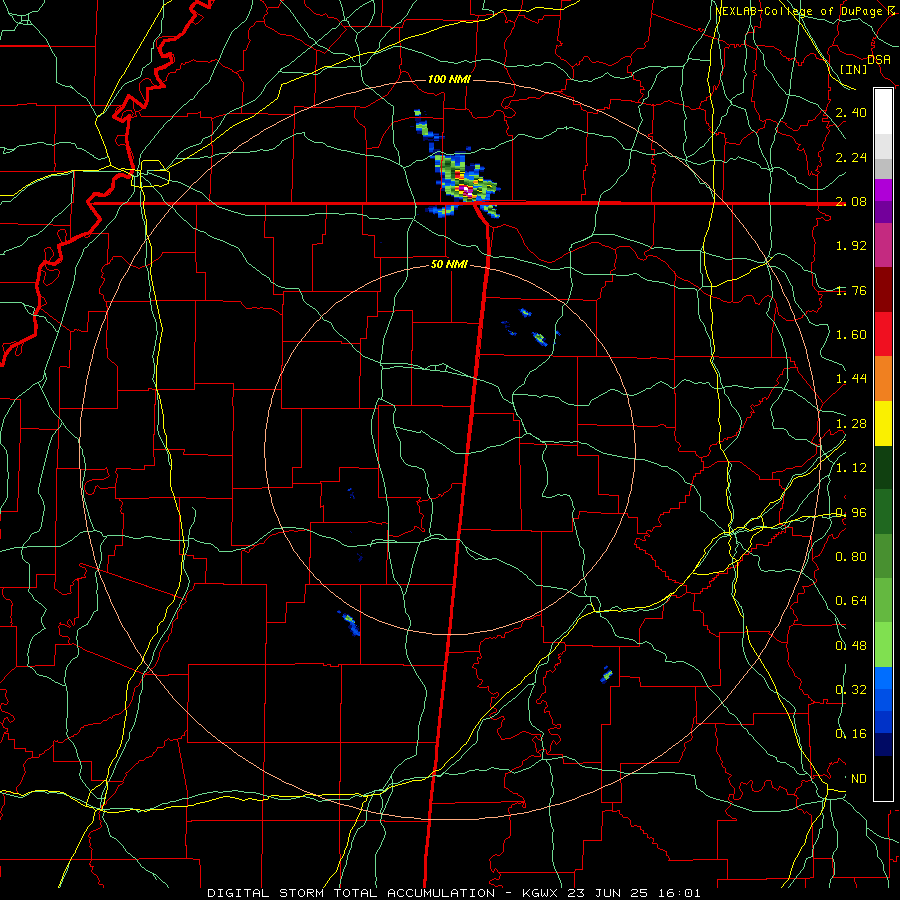The height and width of the screenshot is (900, 900).
Task: Click the green rain echo northeast inside the 50 NMI ring
Action: click(539, 338)
